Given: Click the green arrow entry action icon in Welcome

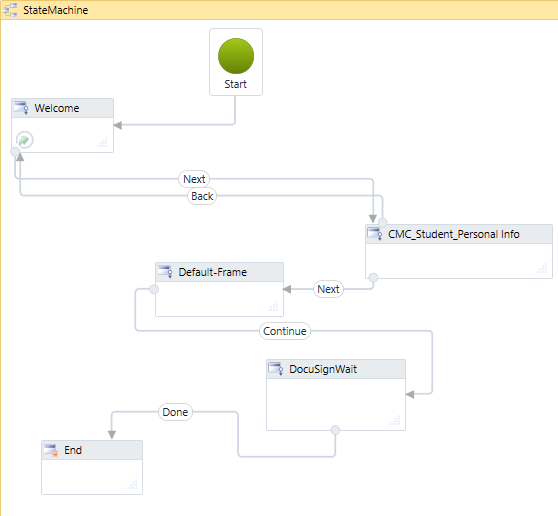Looking at the screenshot, I should [25, 140].
